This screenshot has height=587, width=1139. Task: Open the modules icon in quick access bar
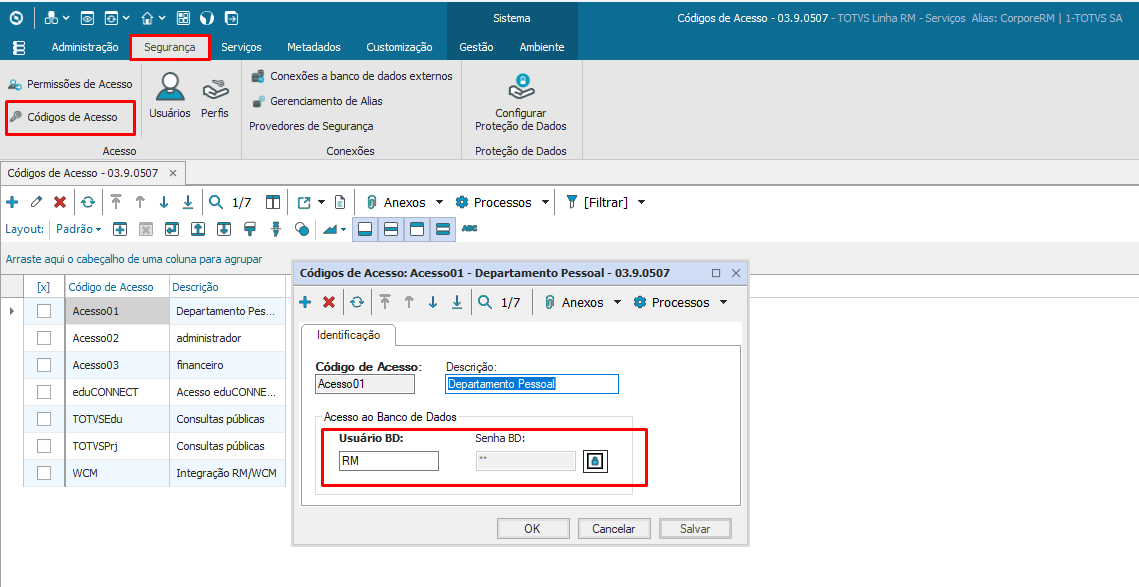[x=51, y=18]
